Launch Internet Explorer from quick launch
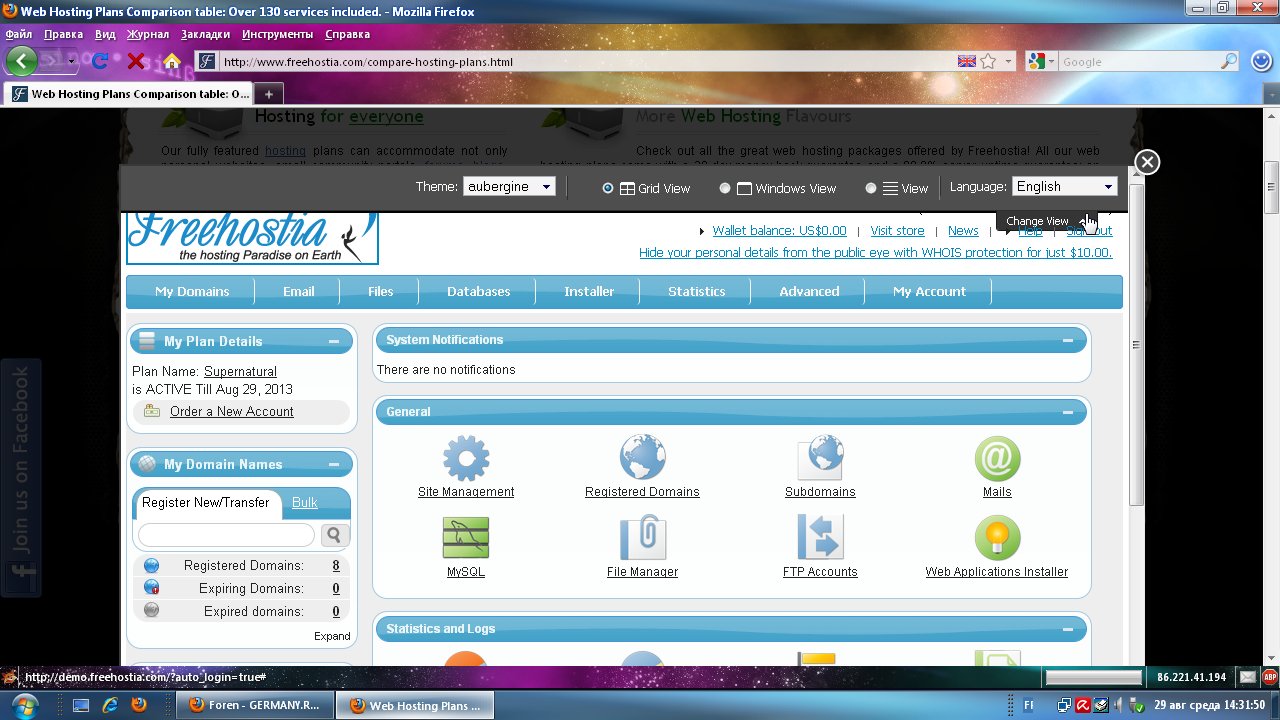 click(x=109, y=705)
